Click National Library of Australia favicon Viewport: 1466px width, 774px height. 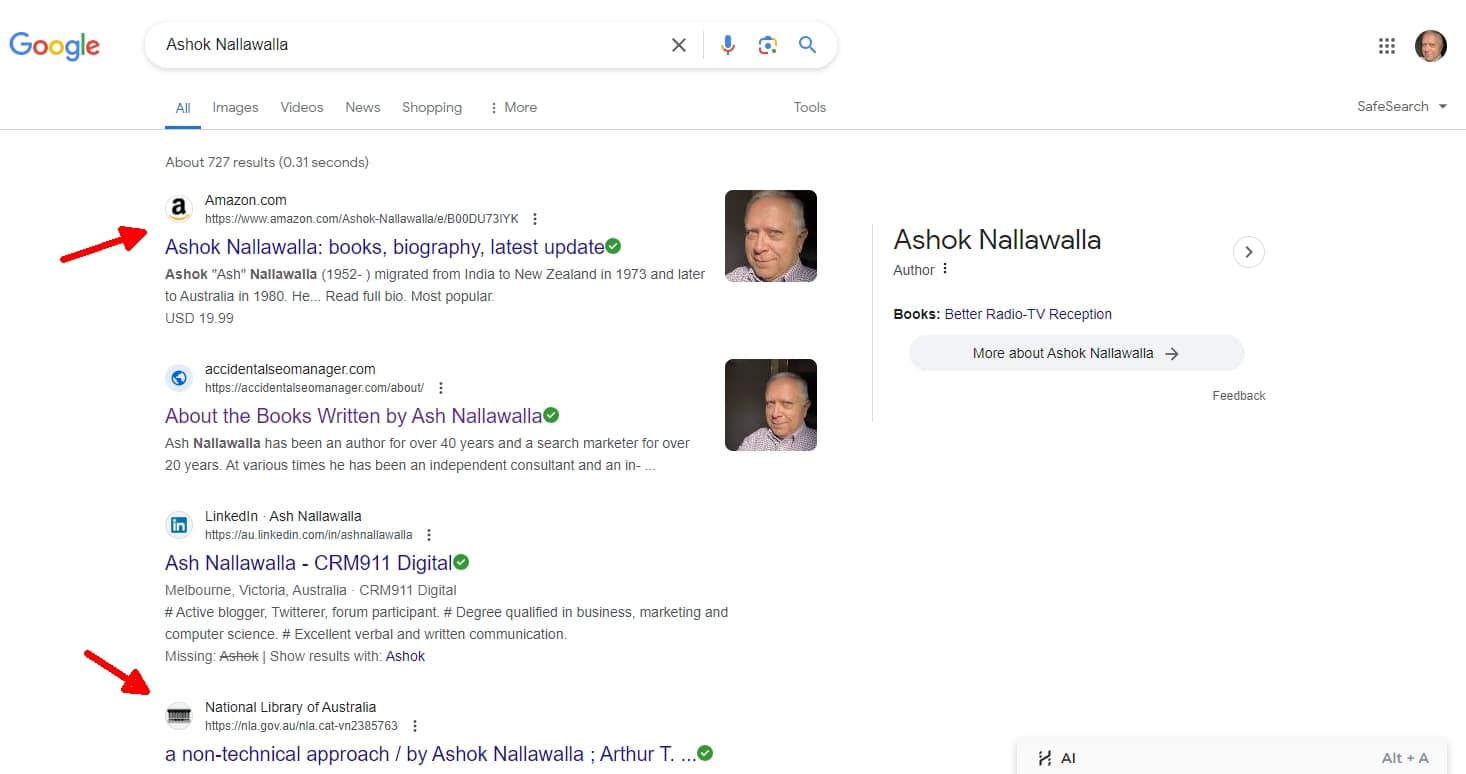[179, 716]
